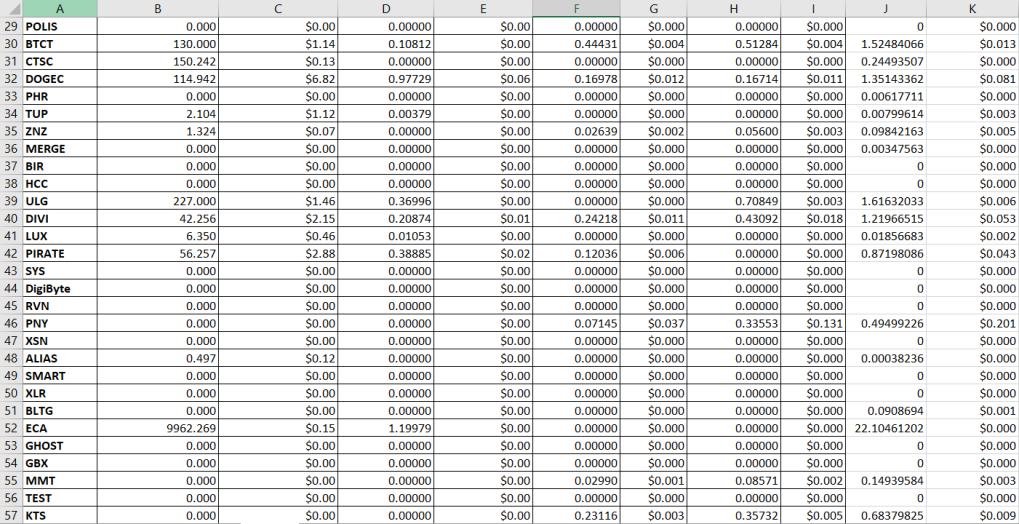Select the KTS cell
This screenshot has width=1019, height=524.
click(60, 516)
